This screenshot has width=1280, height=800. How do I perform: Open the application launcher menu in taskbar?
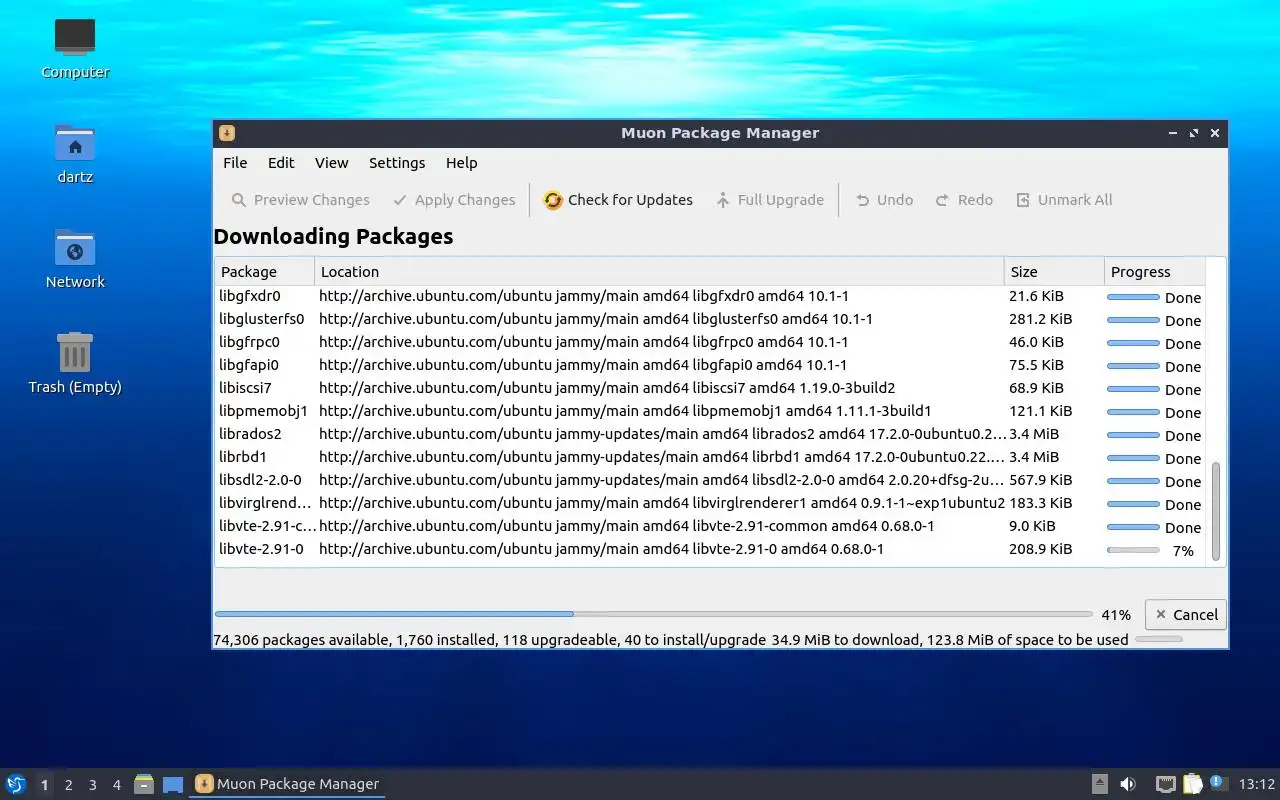[16, 784]
